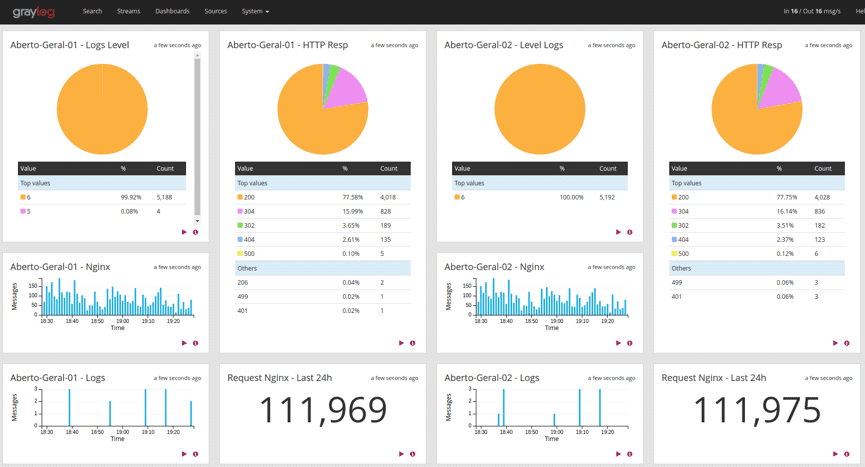Click the widget title "Aberto-Geral-01 - Nginx"

(x=60, y=267)
